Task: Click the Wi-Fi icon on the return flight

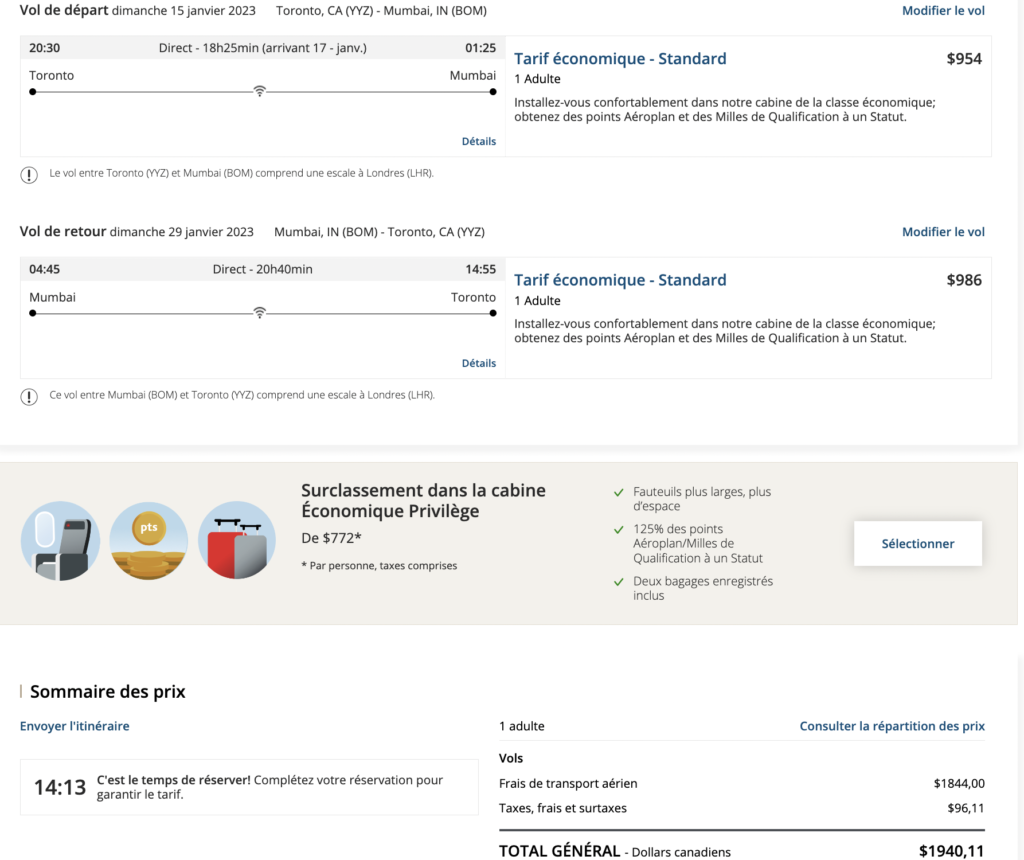Action: tap(260, 313)
